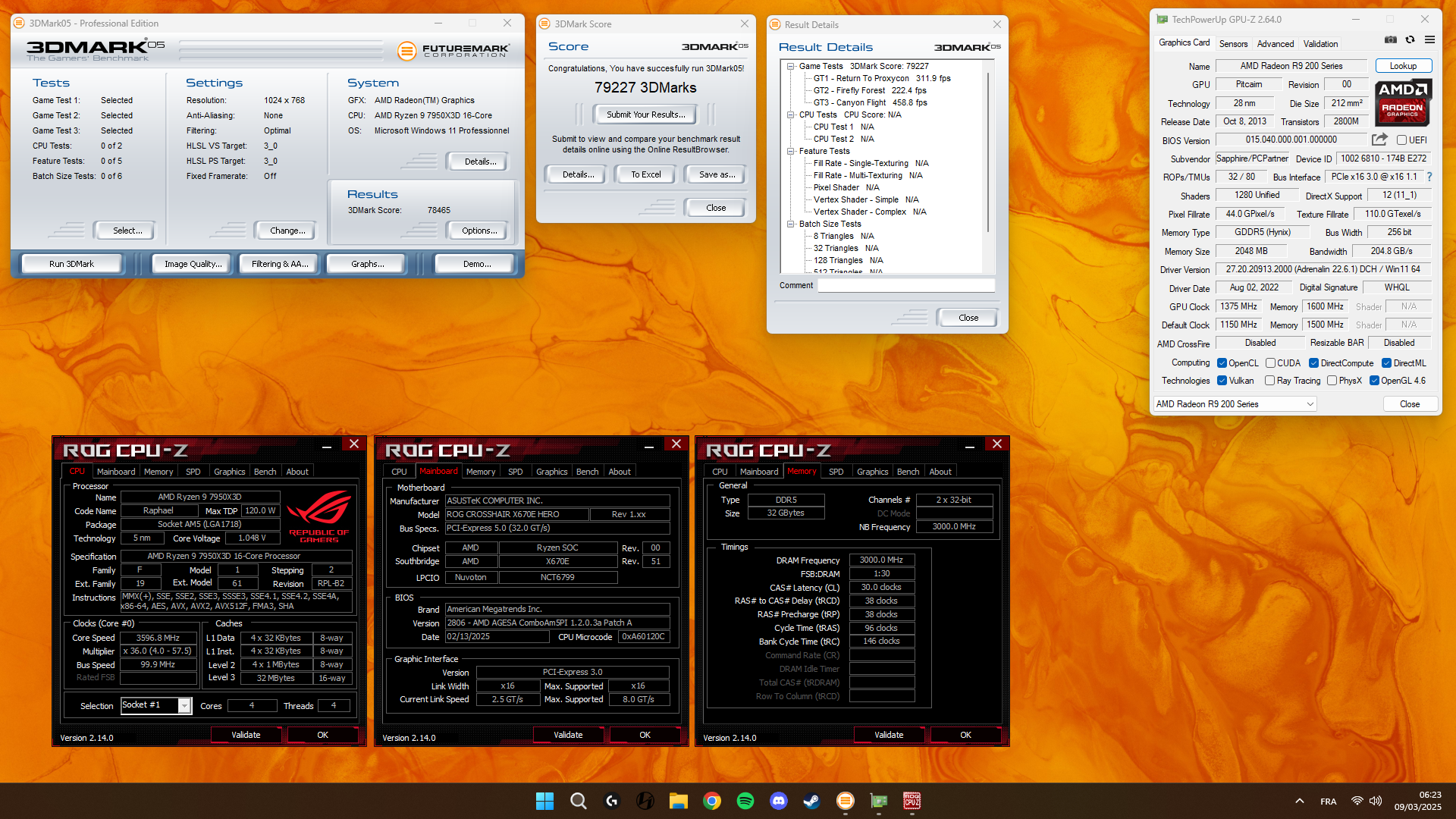Collapse the Batch Size Tests tree node

pos(790,224)
